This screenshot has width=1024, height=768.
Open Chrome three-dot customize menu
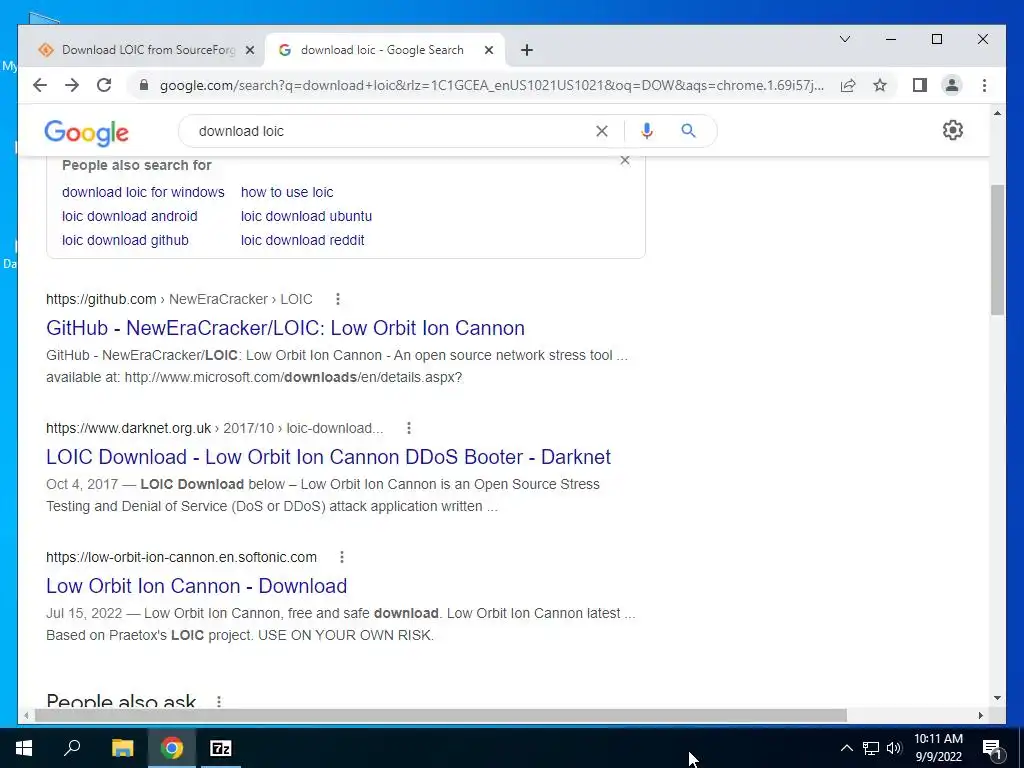point(984,86)
